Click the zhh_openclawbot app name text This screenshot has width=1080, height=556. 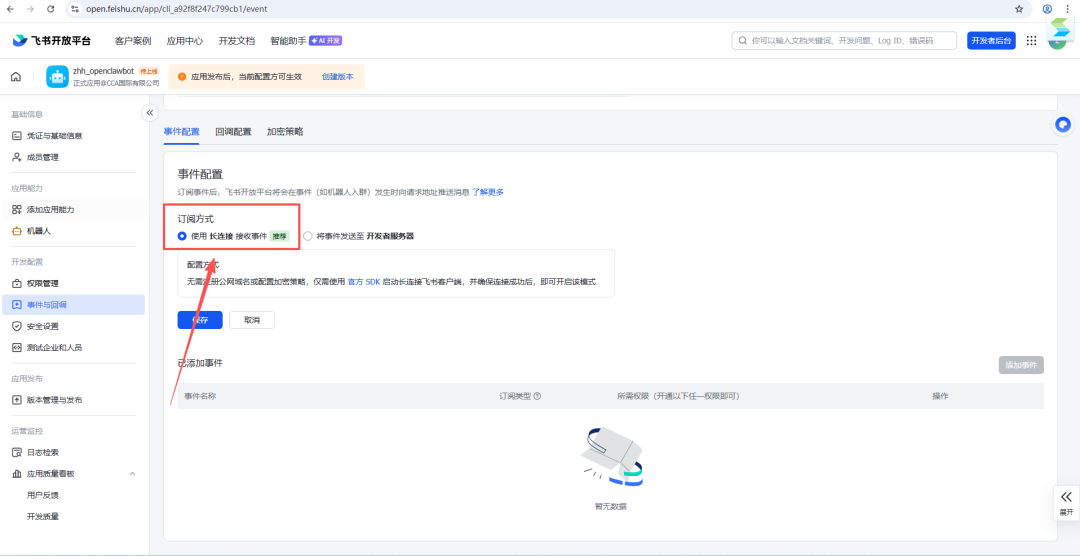pos(103,71)
